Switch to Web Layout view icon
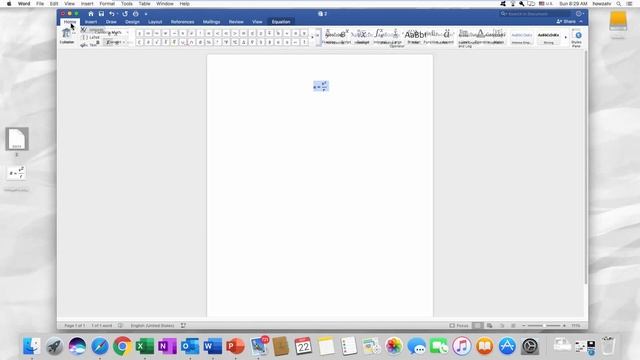Viewport: 640px width, 360px height. (489, 326)
